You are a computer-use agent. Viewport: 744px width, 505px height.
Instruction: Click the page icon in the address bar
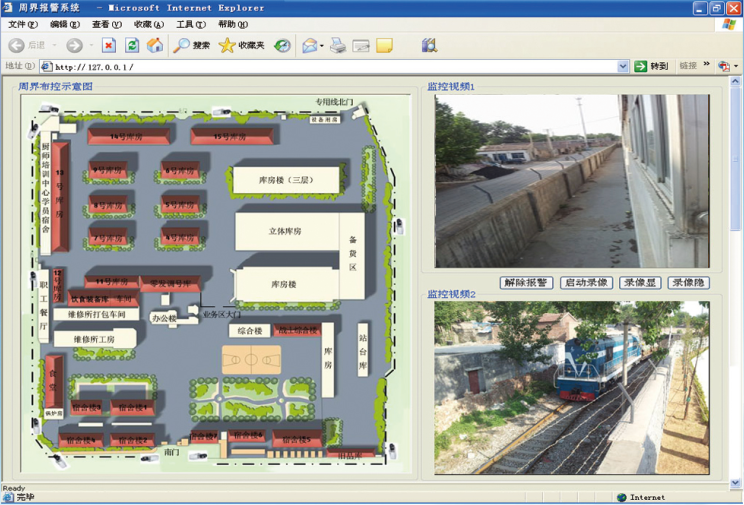[x=46, y=67]
